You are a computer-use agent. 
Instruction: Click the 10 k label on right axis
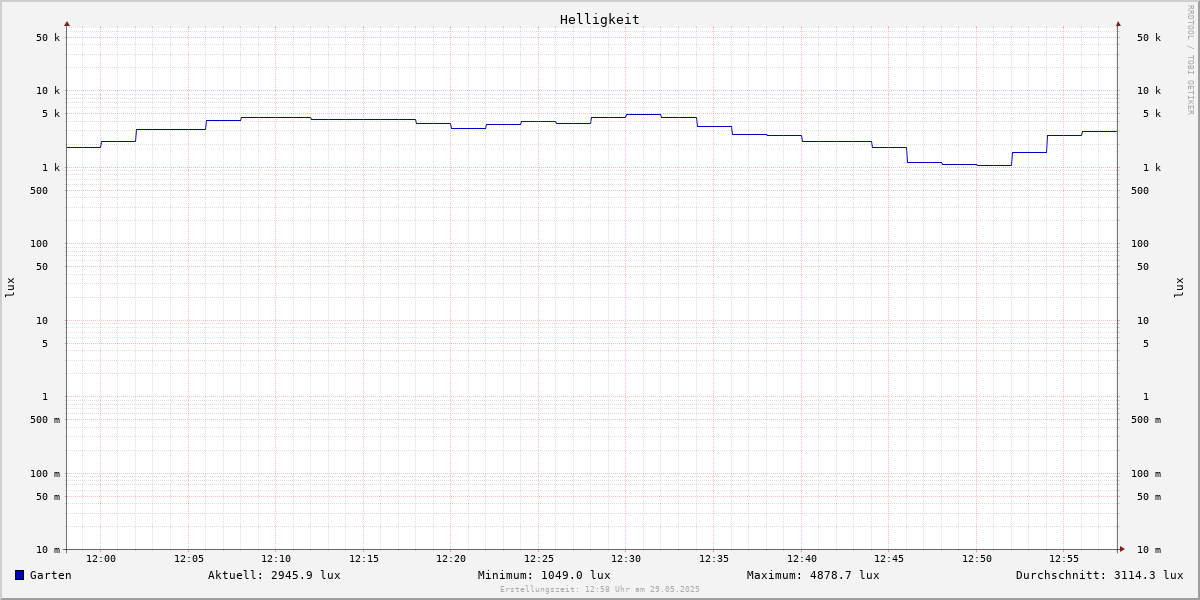click(x=1149, y=91)
